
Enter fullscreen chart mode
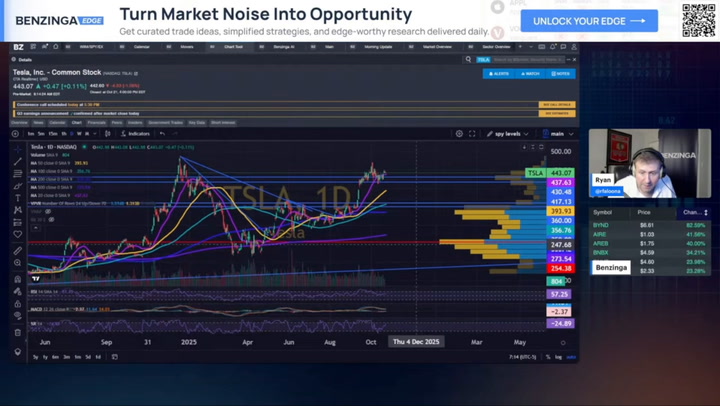tap(472, 134)
